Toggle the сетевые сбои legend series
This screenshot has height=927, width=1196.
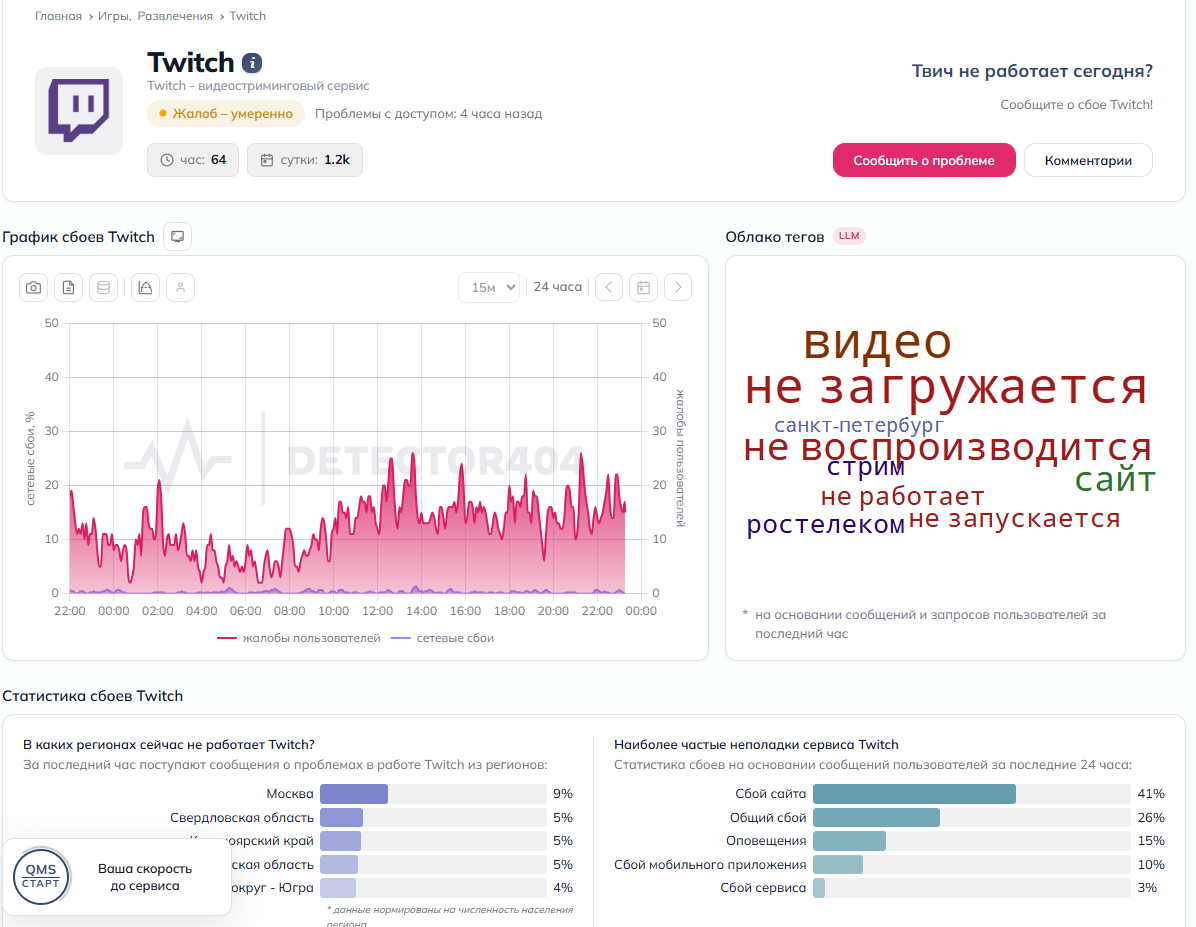(442, 638)
